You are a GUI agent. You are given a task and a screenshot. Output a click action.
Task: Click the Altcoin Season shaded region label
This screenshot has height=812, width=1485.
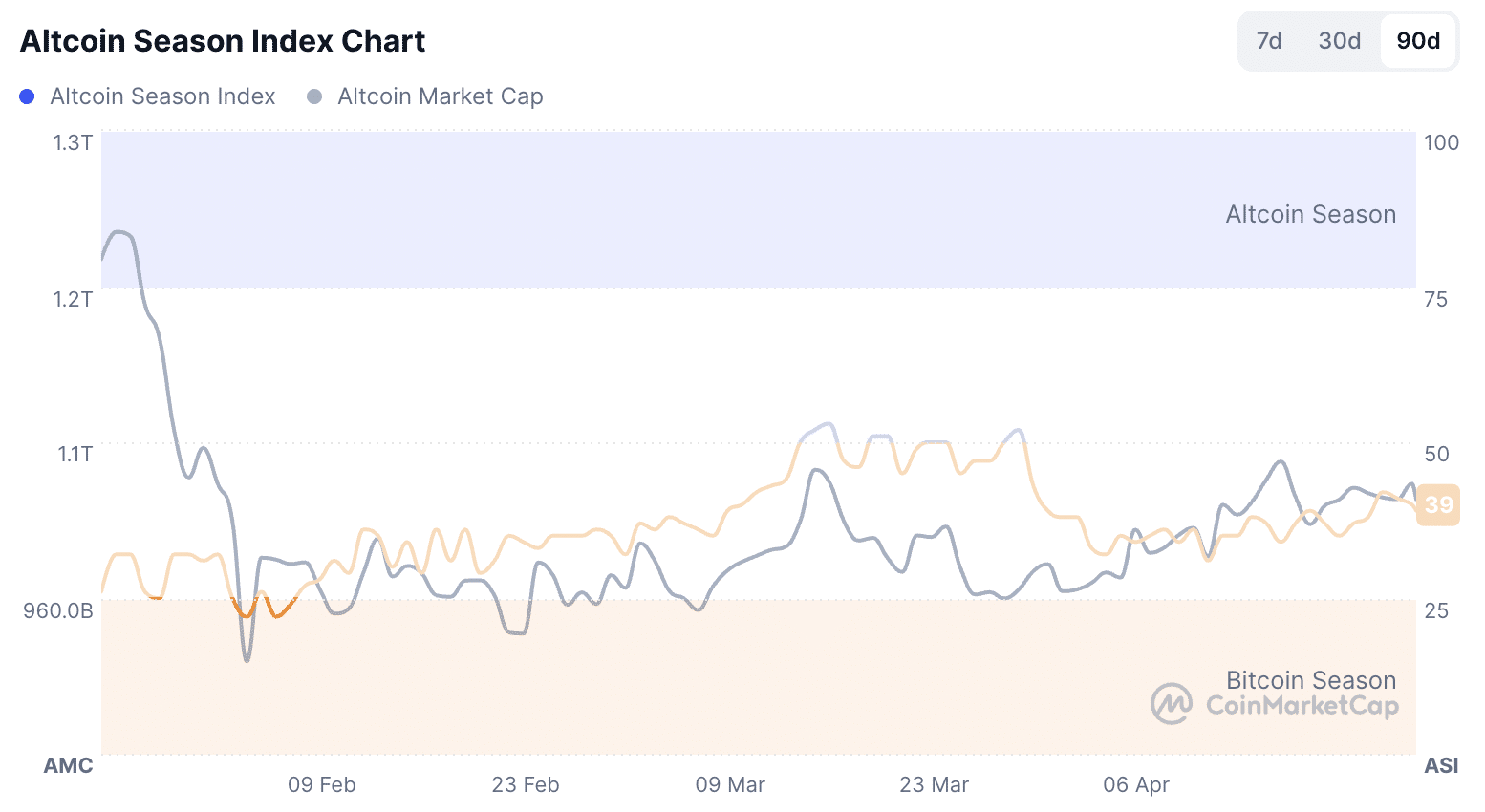coord(1310,214)
